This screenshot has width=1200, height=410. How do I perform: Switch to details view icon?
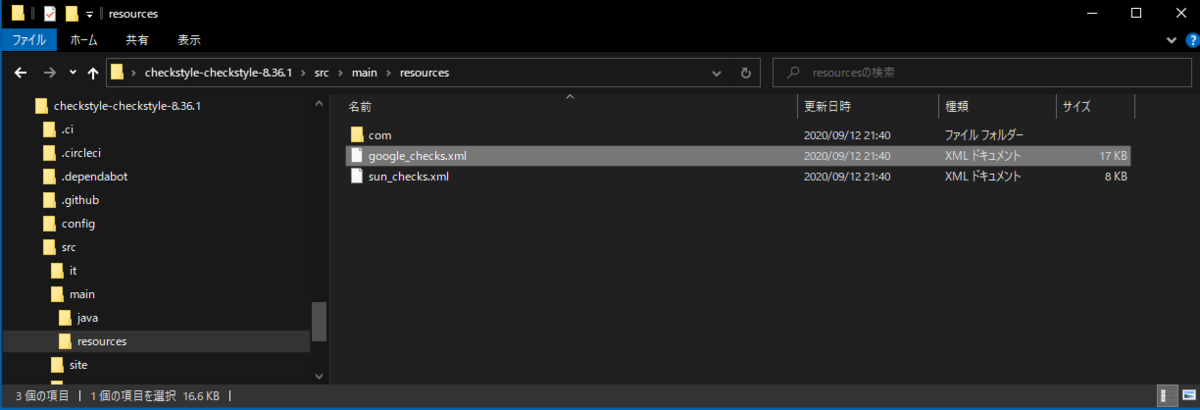tap(1166, 396)
